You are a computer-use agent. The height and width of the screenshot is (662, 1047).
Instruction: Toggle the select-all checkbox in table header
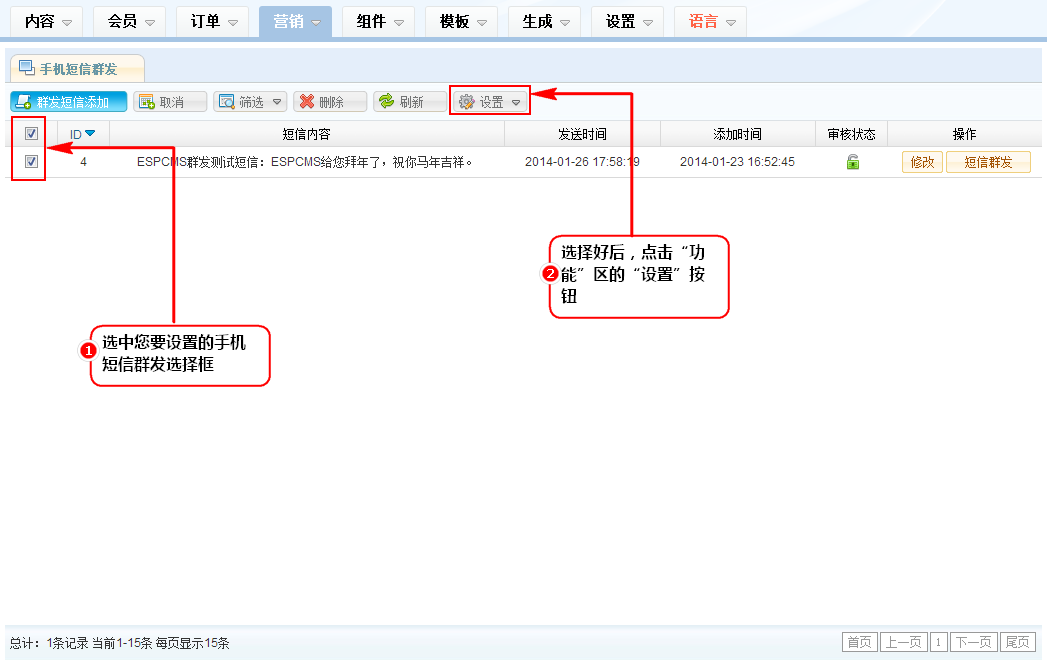point(31,133)
